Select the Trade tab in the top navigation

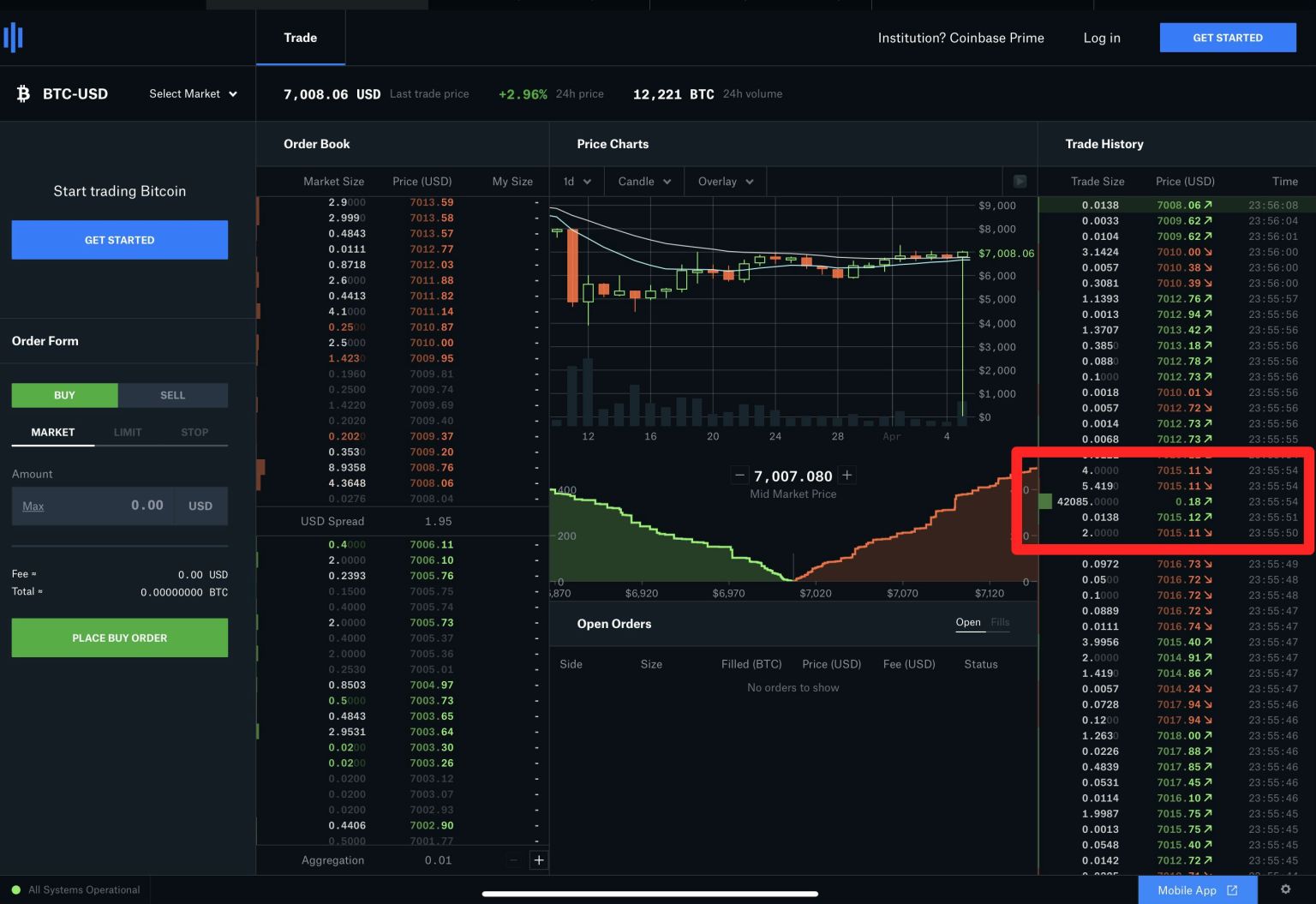(x=300, y=38)
